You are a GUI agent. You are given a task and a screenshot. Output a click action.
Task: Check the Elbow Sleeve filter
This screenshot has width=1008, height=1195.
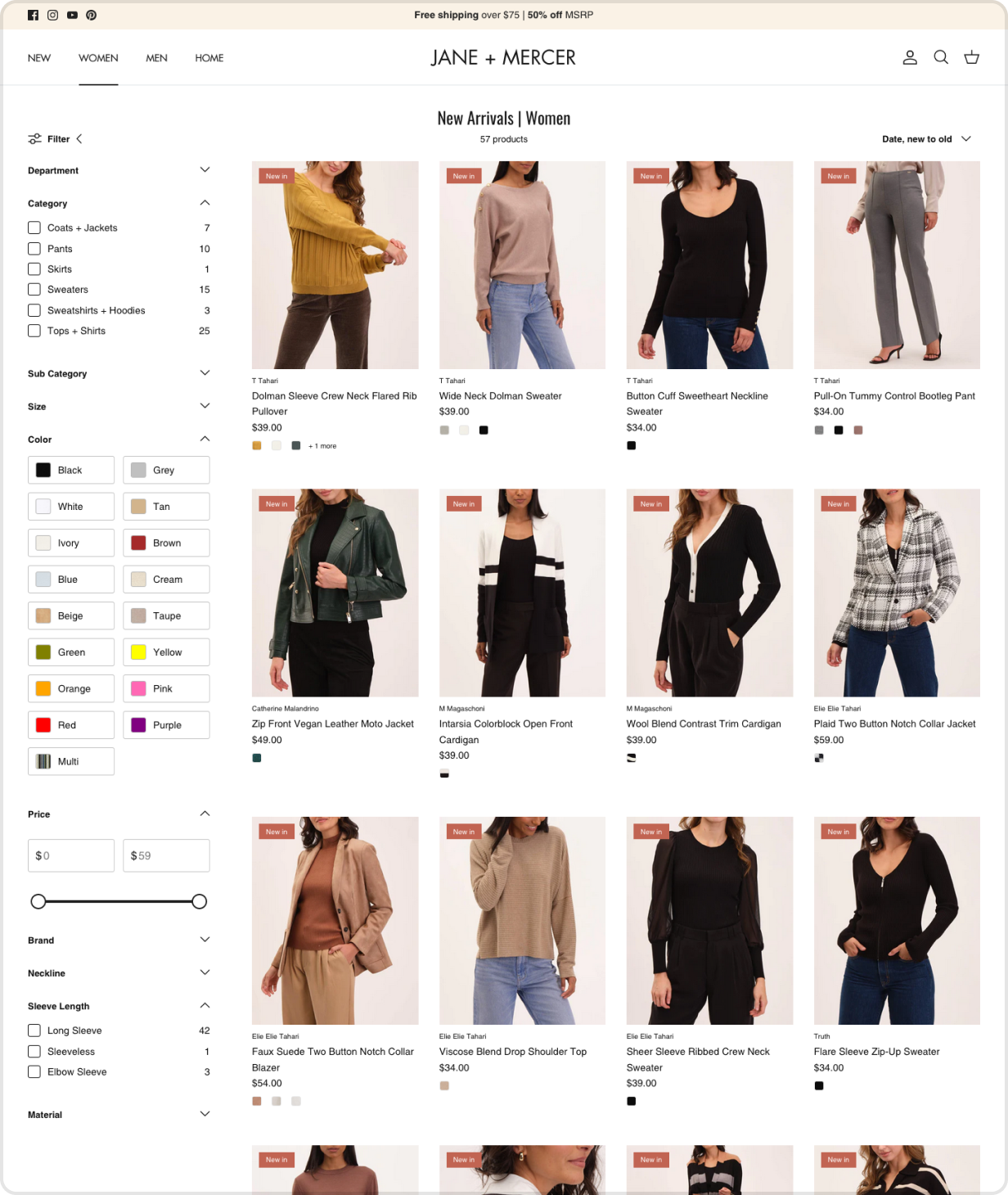pyautogui.click(x=34, y=1072)
